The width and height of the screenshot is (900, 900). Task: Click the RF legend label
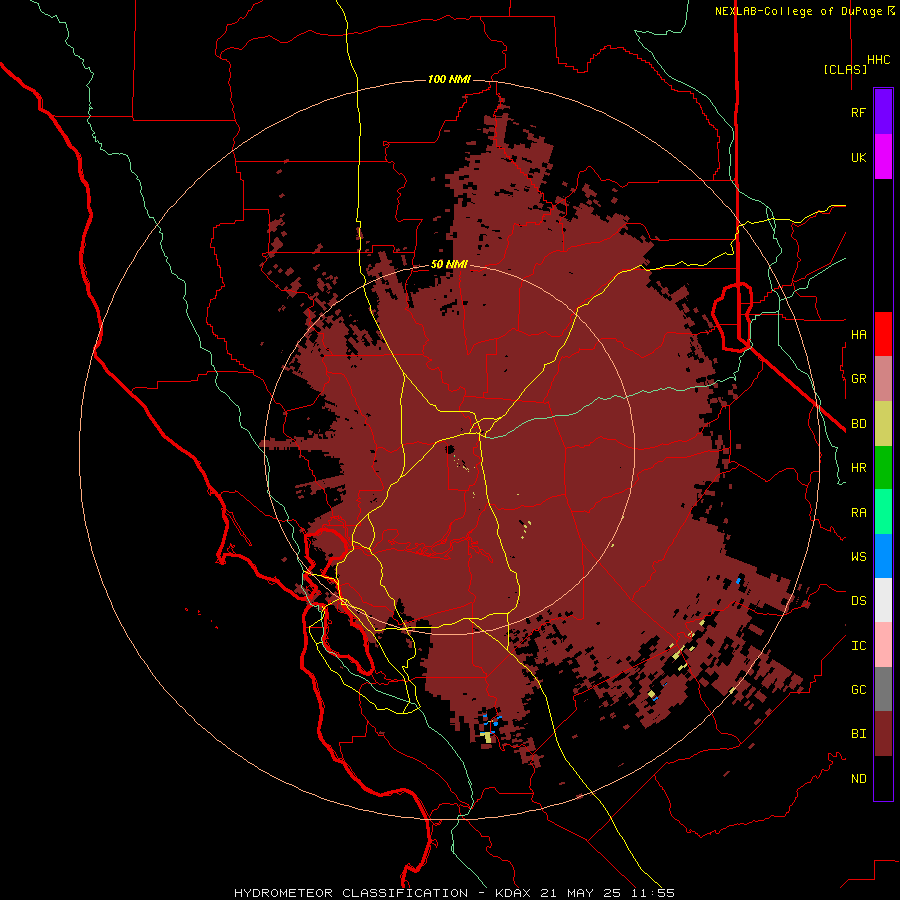click(x=858, y=112)
